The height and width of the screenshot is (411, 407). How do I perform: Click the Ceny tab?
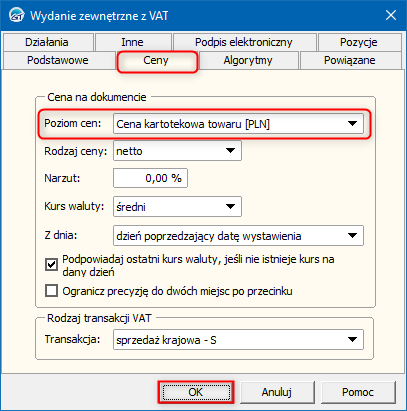point(156,61)
